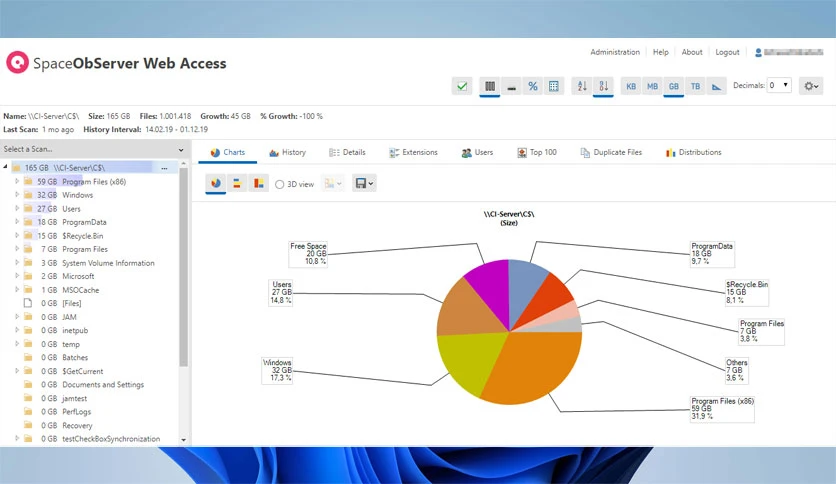Viewport: 836px width, 484px height.
Task: Switch to the History tab
Action: point(287,152)
